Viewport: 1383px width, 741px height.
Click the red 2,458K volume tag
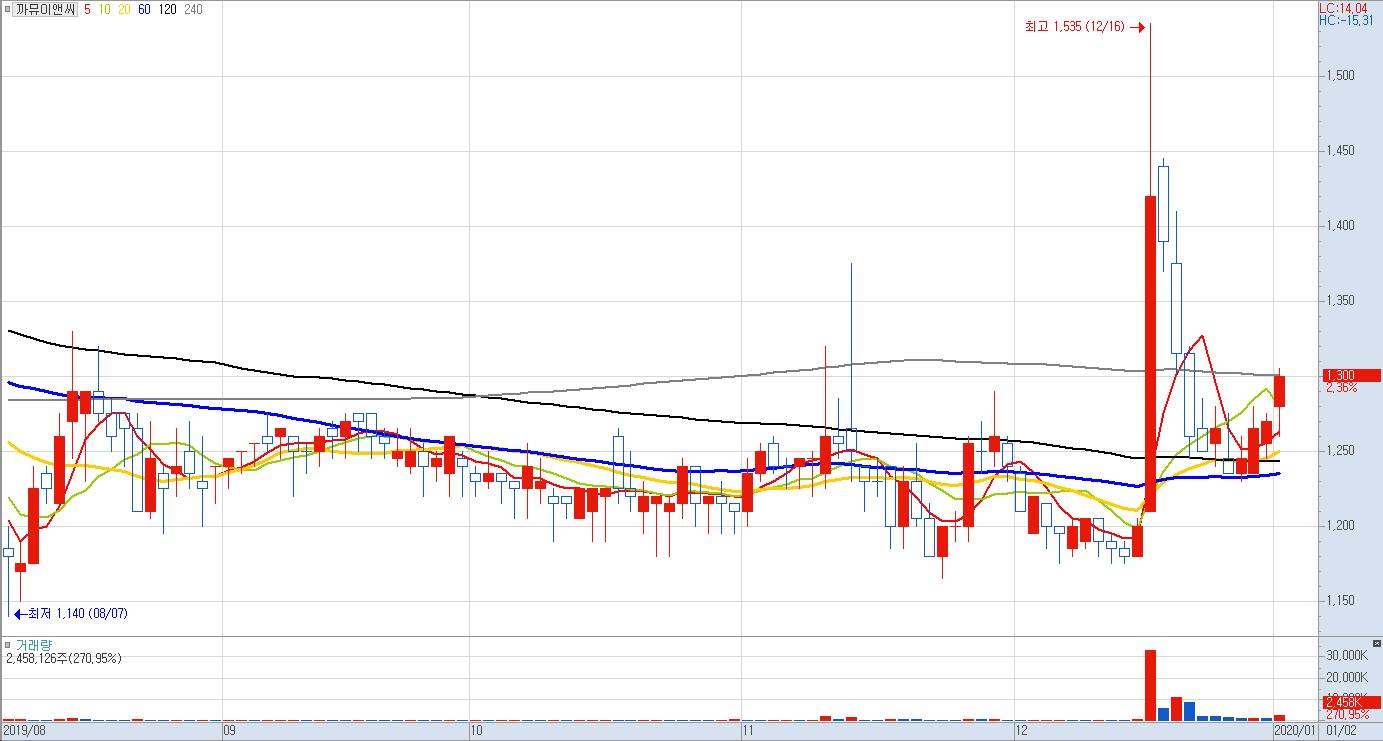pos(1351,702)
